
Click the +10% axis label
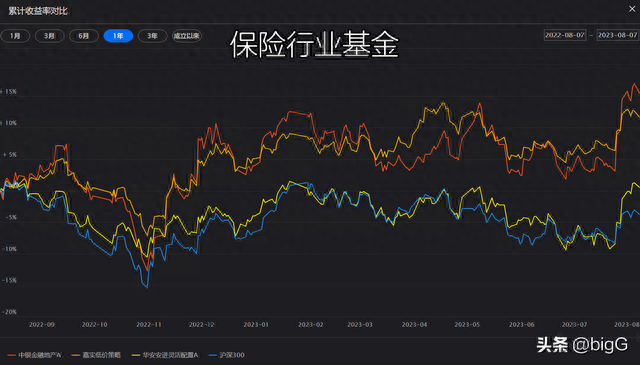pyautogui.click(x=9, y=123)
